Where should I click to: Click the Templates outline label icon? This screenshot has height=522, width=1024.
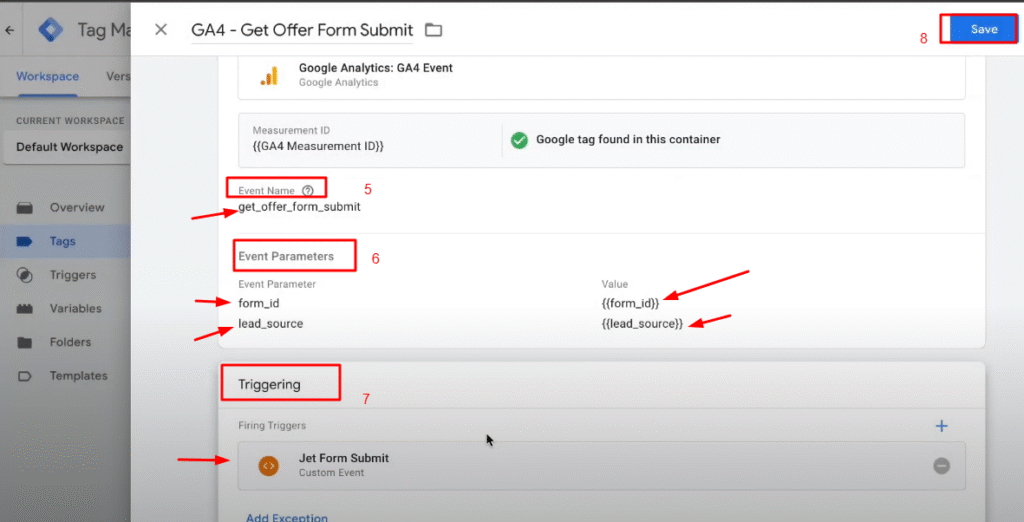(x=24, y=376)
